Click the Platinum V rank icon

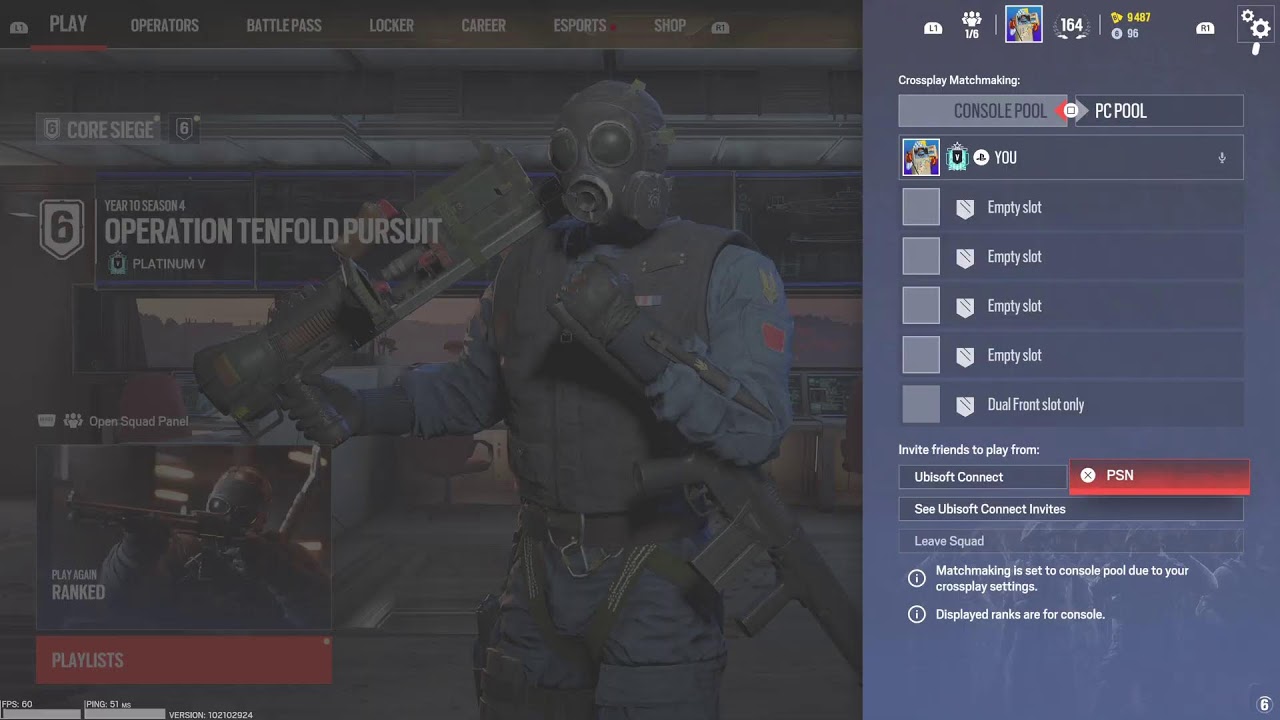[x=117, y=264]
